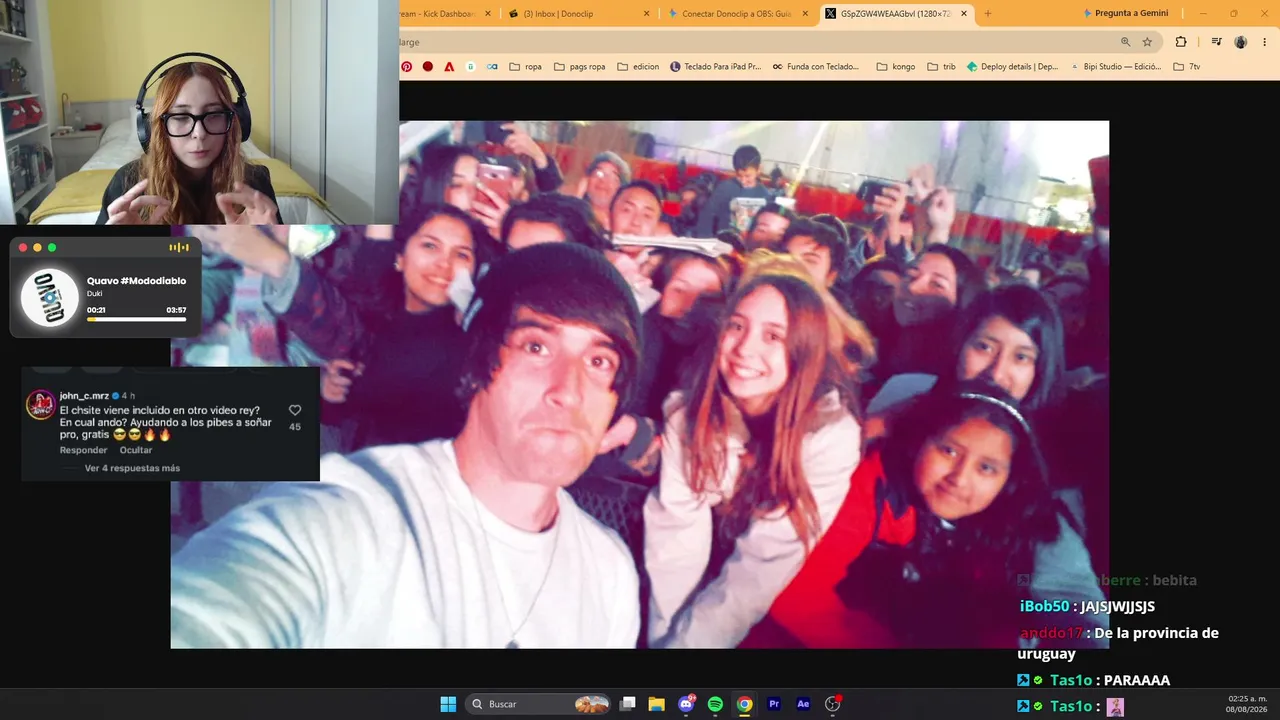This screenshot has width=1280, height=720.
Task: Open the Chrome profile avatar
Action: point(1241,42)
